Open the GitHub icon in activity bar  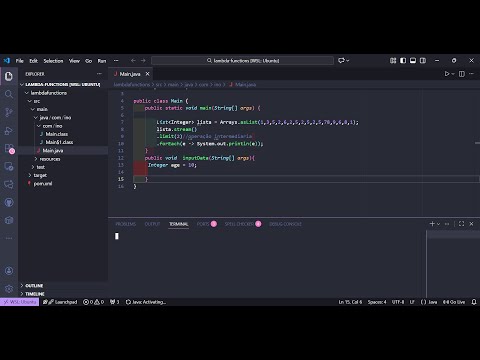click(9, 202)
